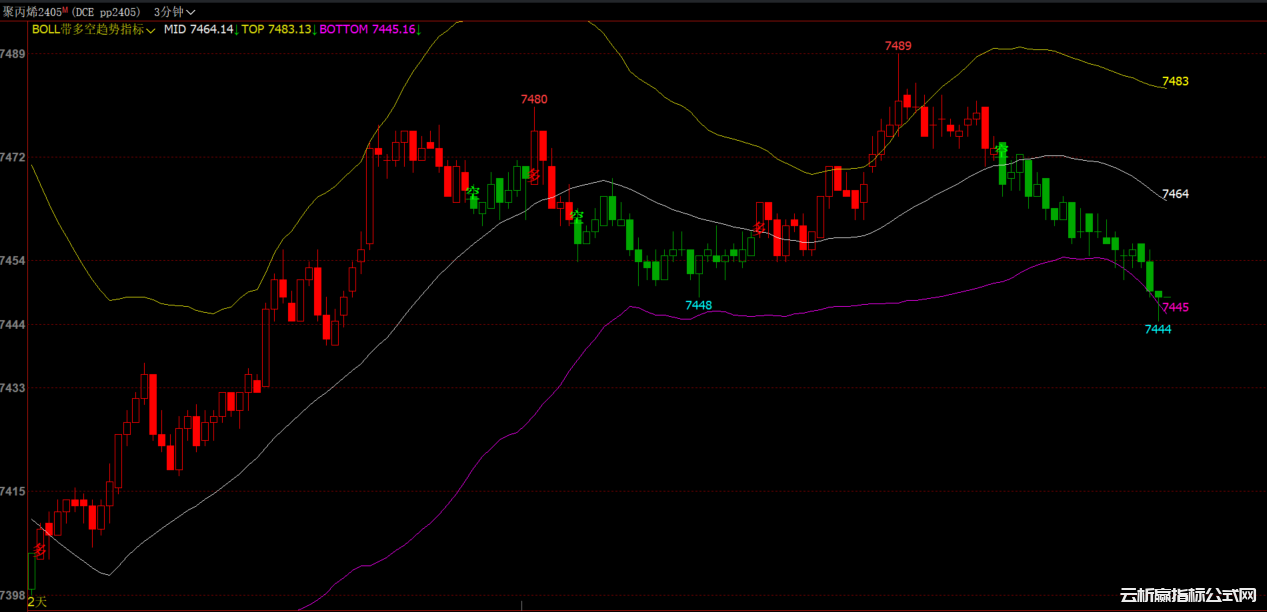Select the 聚丙烯2405 contract name
Screen dimensions: 1267x612
tap(31, 11)
